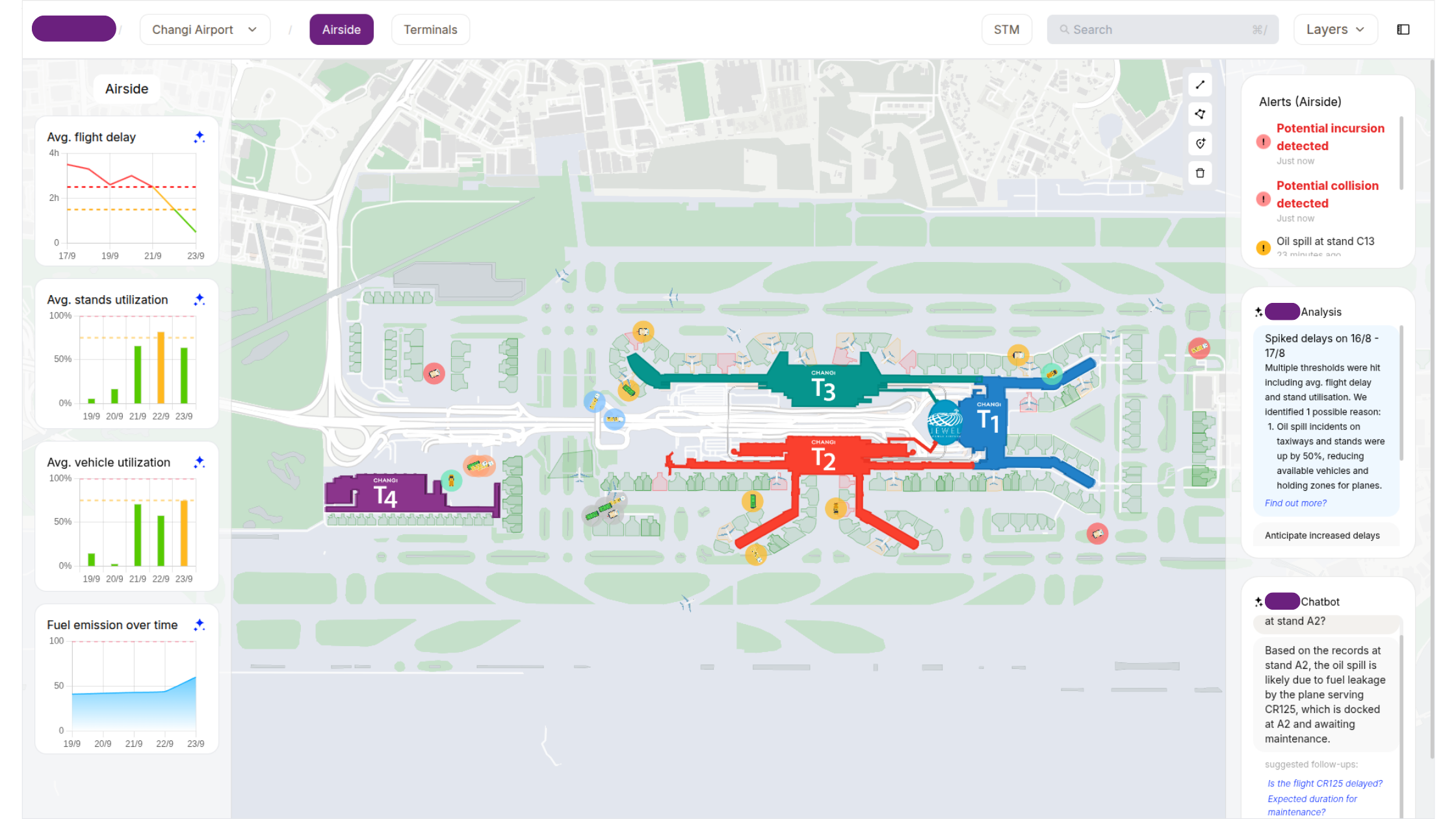Click sparkle icon on Avg. flight delay

(200, 137)
